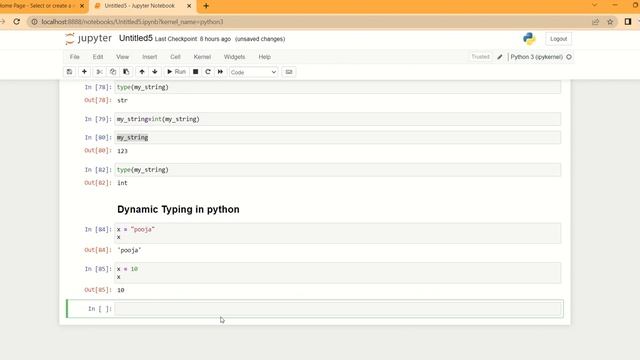The image size is (640, 360).
Task: Reload the page
Action: point(16,22)
